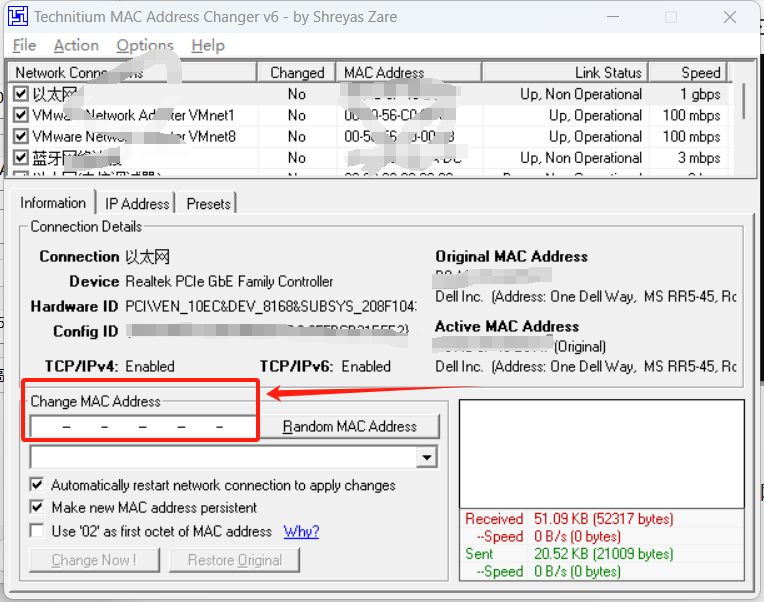Toggle automatically restart network connection option

coord(37,485)
